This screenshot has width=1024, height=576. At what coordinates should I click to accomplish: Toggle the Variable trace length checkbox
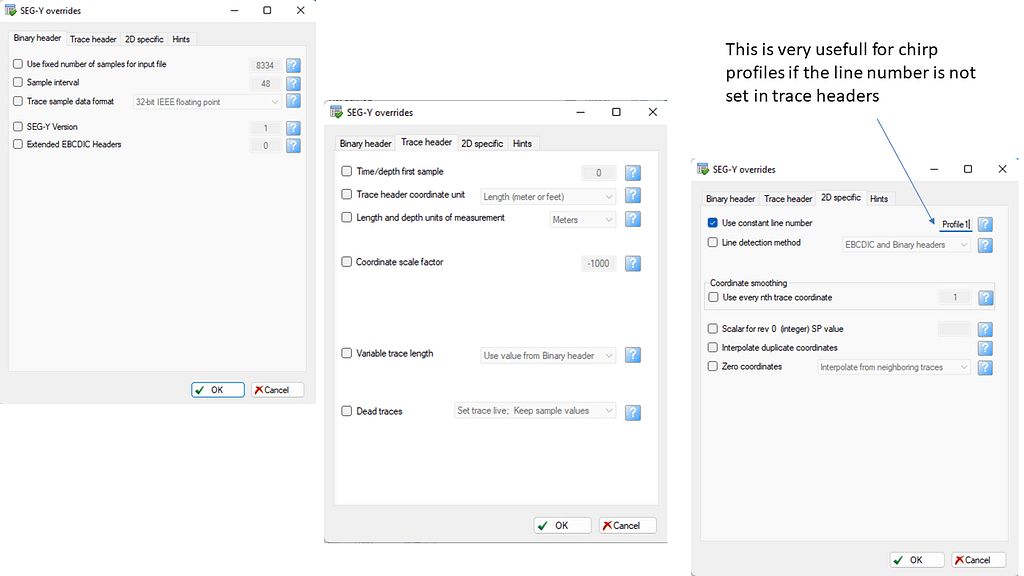tap(347, 354)
